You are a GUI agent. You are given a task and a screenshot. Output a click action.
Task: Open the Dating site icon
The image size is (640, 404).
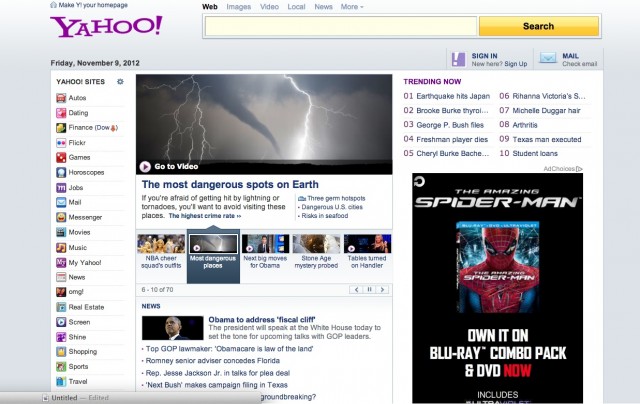coord(61,113)
